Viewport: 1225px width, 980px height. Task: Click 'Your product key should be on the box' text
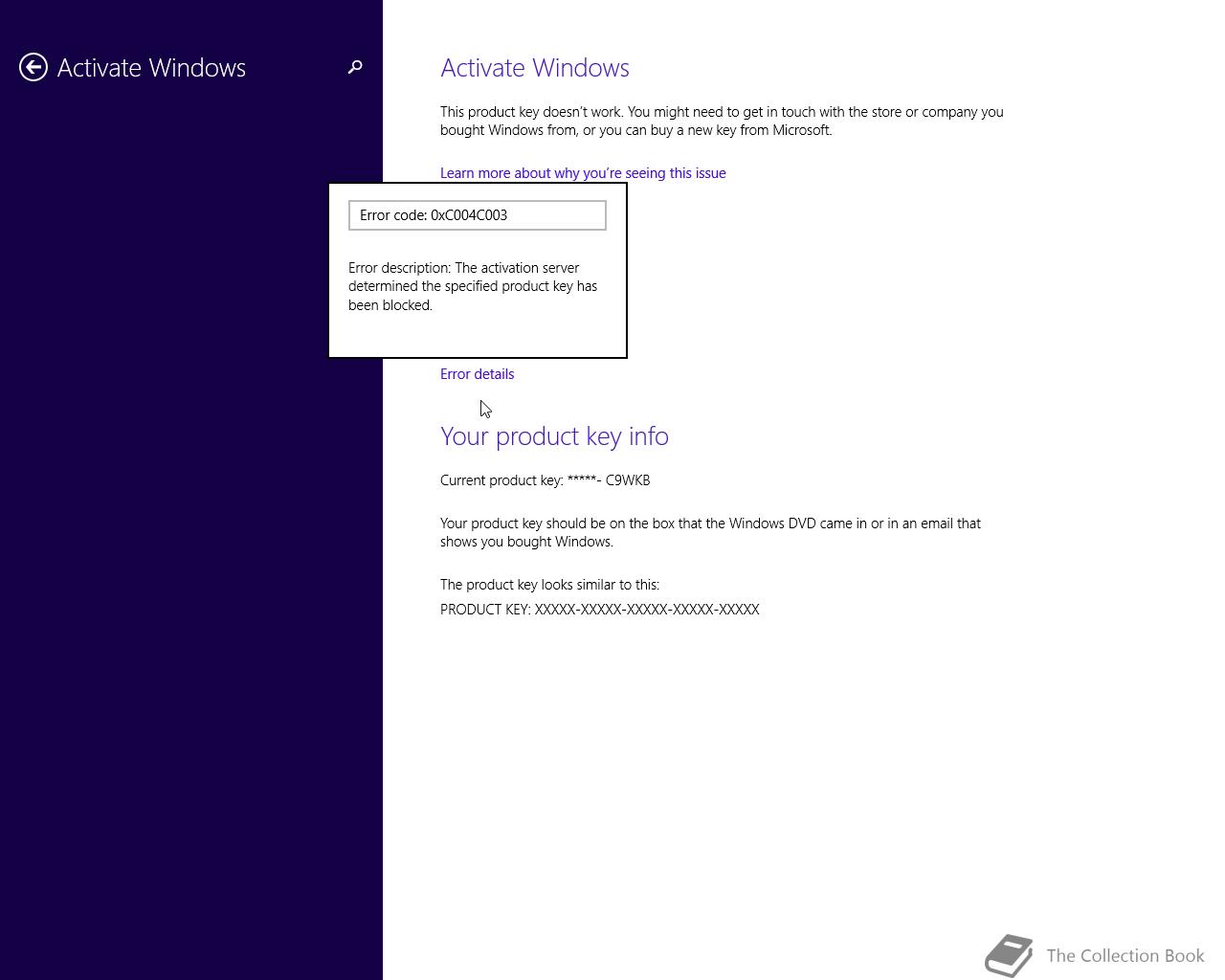[710, 532]
